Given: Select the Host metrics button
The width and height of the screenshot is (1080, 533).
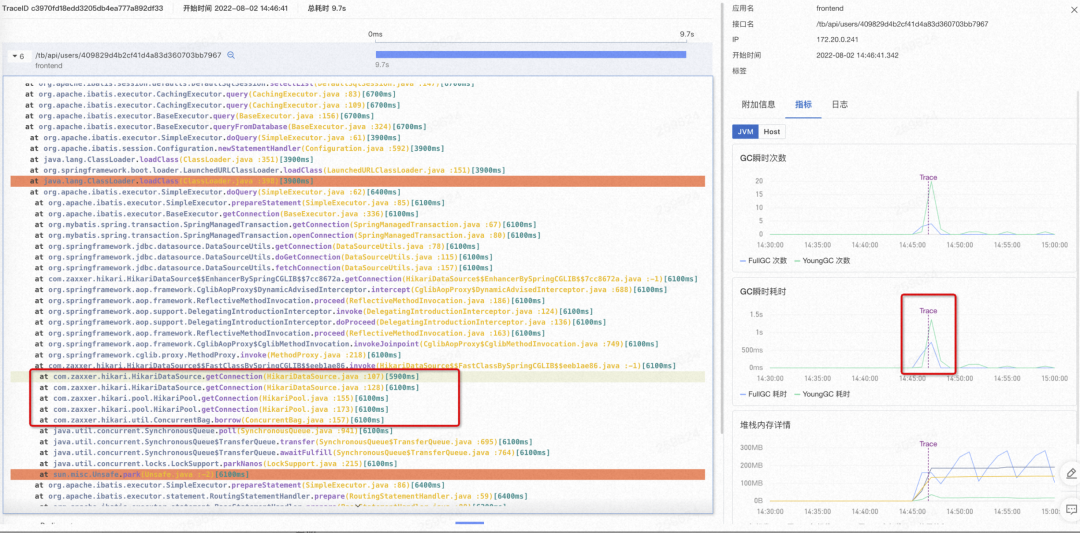Looking at the screenshot, I should 771,131.
